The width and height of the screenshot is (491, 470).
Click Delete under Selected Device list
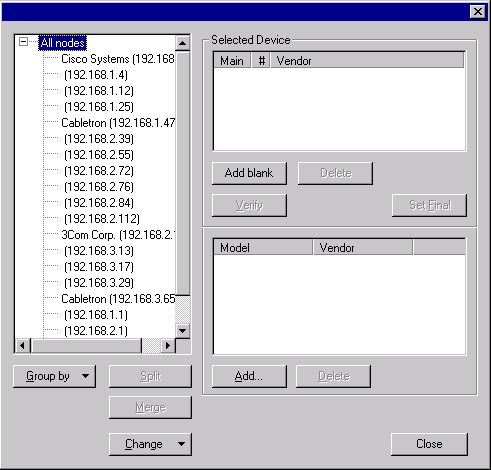pos(335,173)
